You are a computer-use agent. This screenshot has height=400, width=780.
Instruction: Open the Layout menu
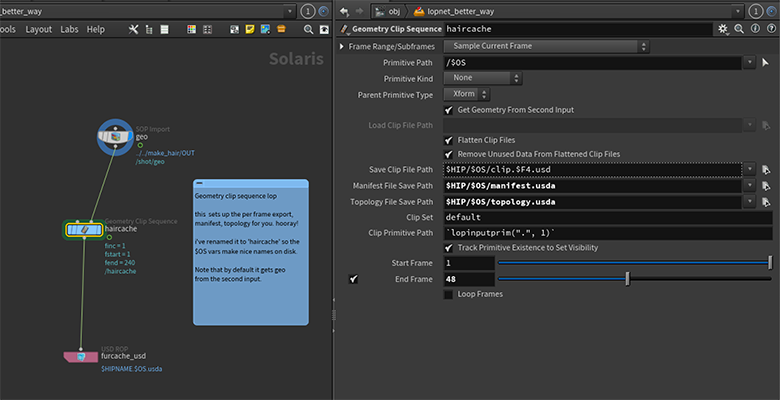pos(38,29)
